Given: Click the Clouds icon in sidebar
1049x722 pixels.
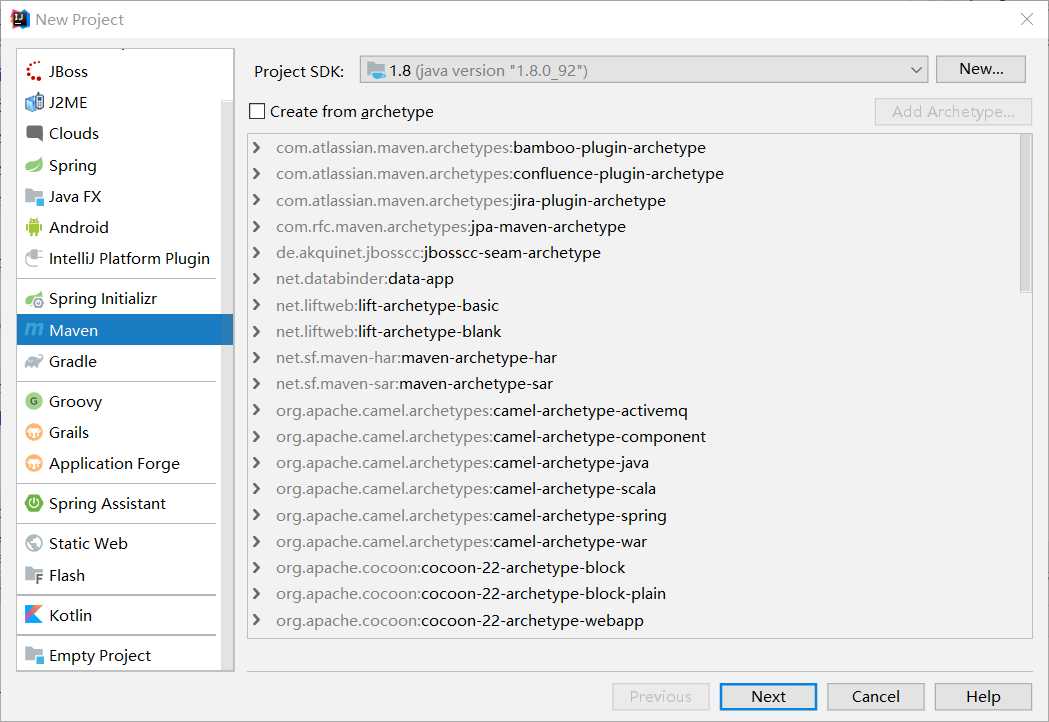Looking at the screenshot, I should pyautogui.click(x=33, y=133).
